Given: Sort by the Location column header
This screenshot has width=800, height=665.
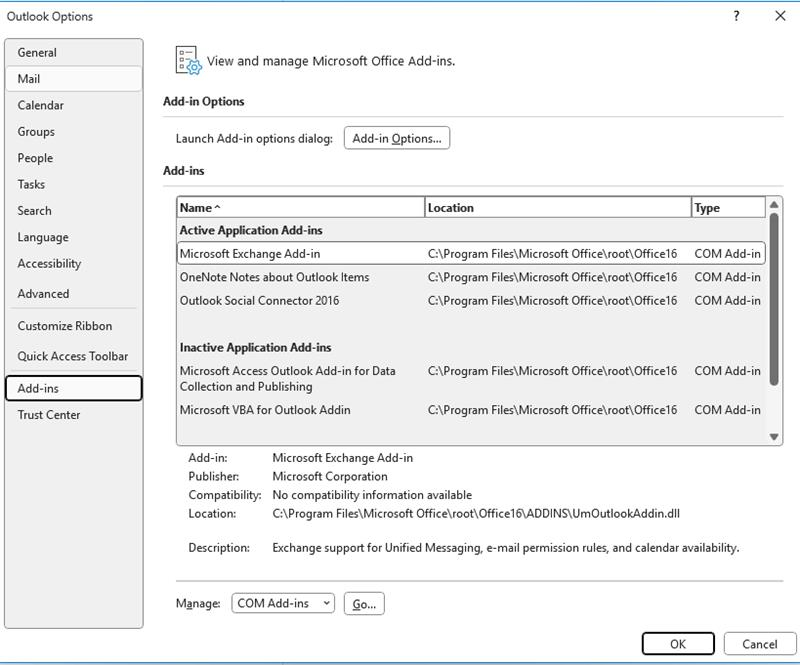Looking at the screenshot, I should 558,208.
